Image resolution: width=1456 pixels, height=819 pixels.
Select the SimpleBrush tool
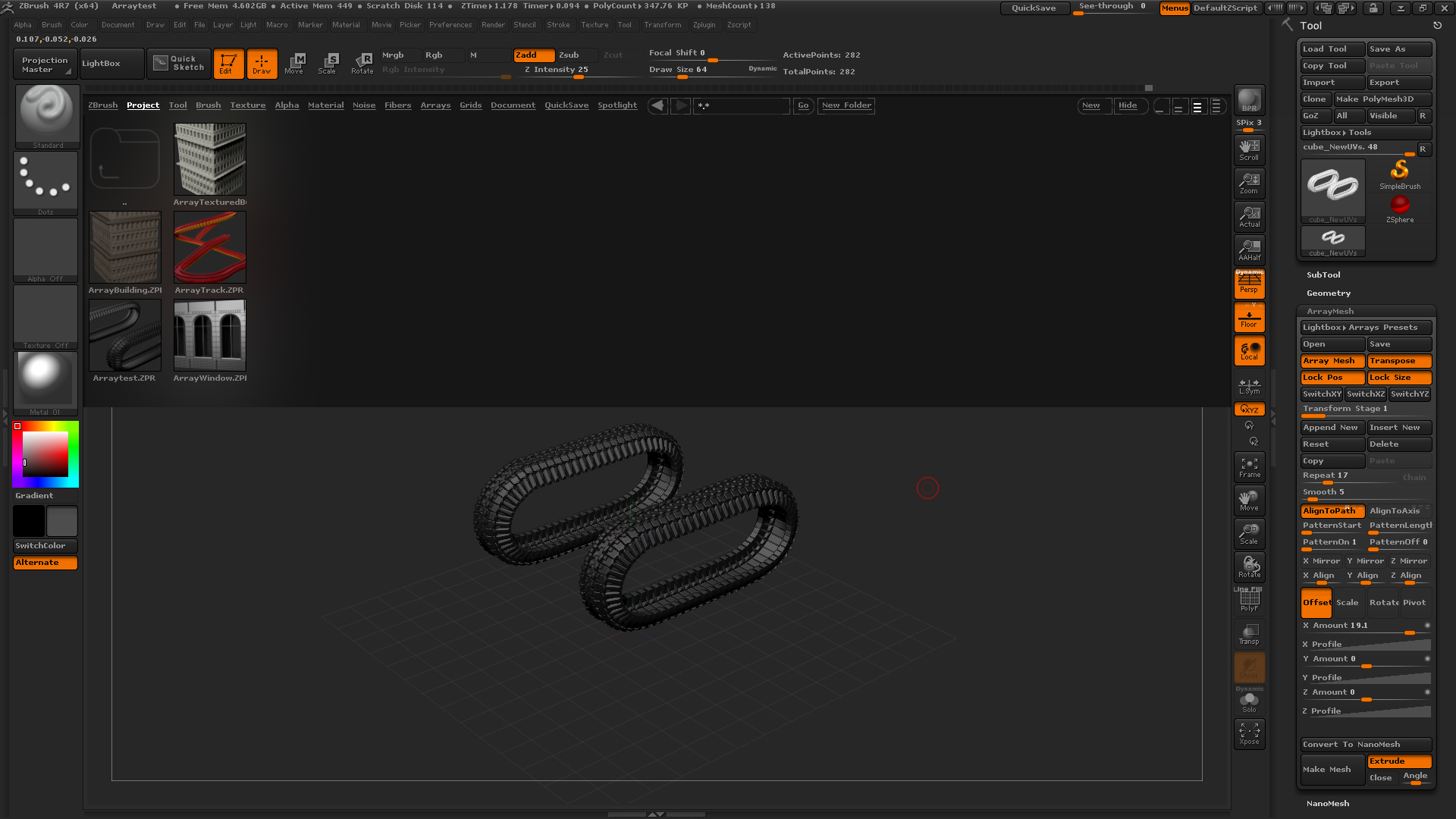(1400, 174)
